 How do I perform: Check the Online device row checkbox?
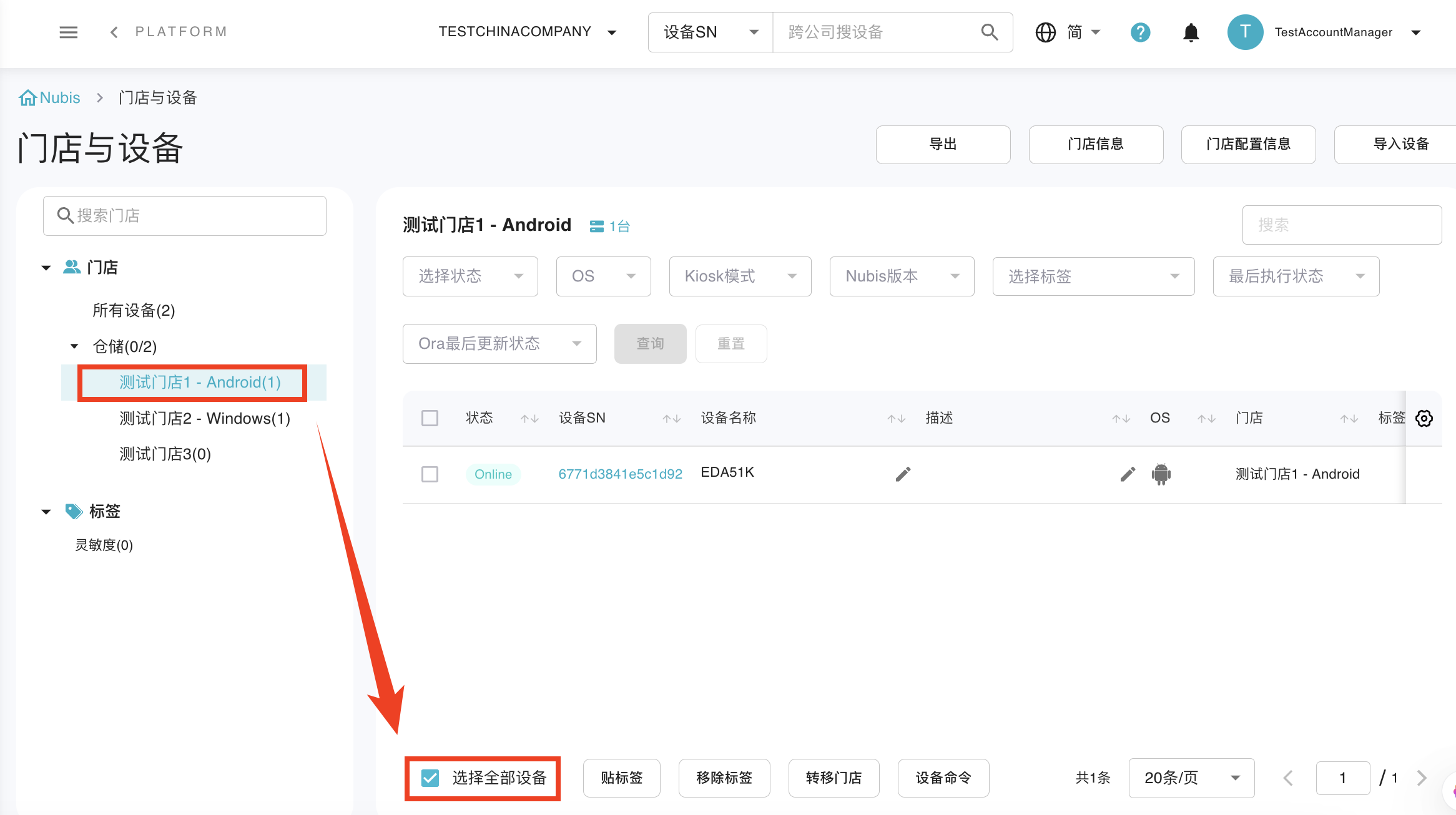(x=430, y=474)
